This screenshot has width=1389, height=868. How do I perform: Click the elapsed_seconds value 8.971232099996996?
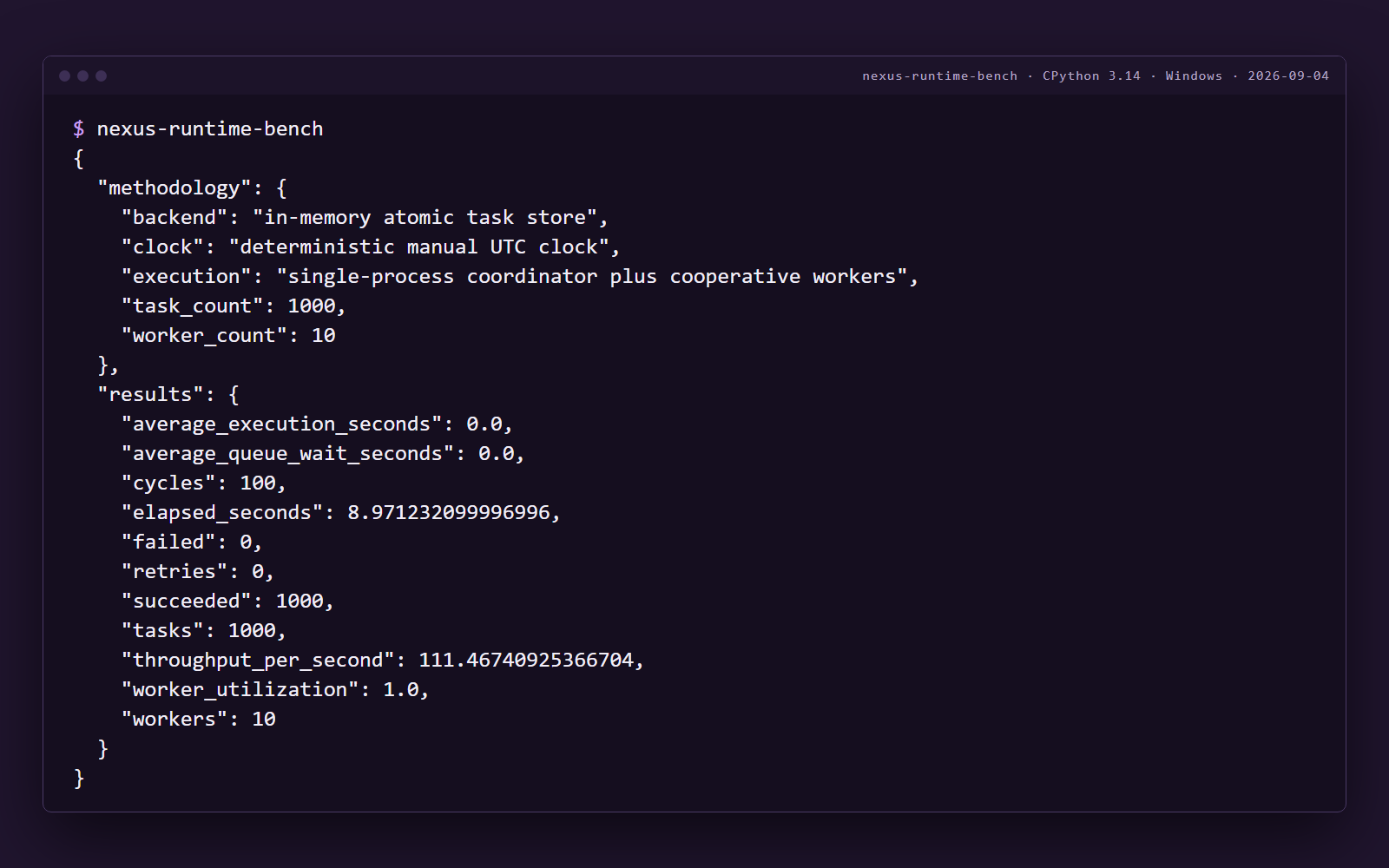coord(449,513)
